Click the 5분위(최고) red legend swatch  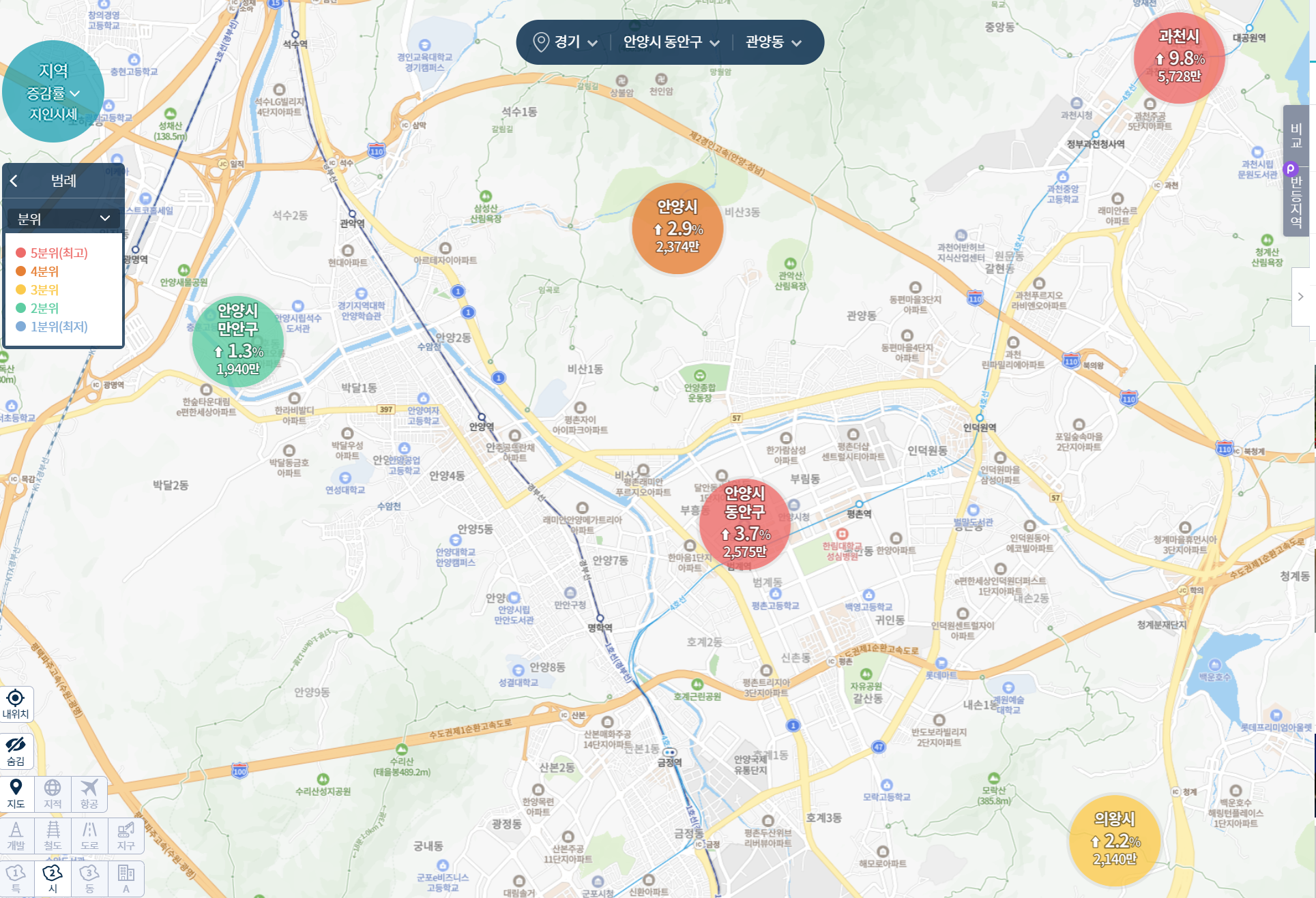point(21,253)
